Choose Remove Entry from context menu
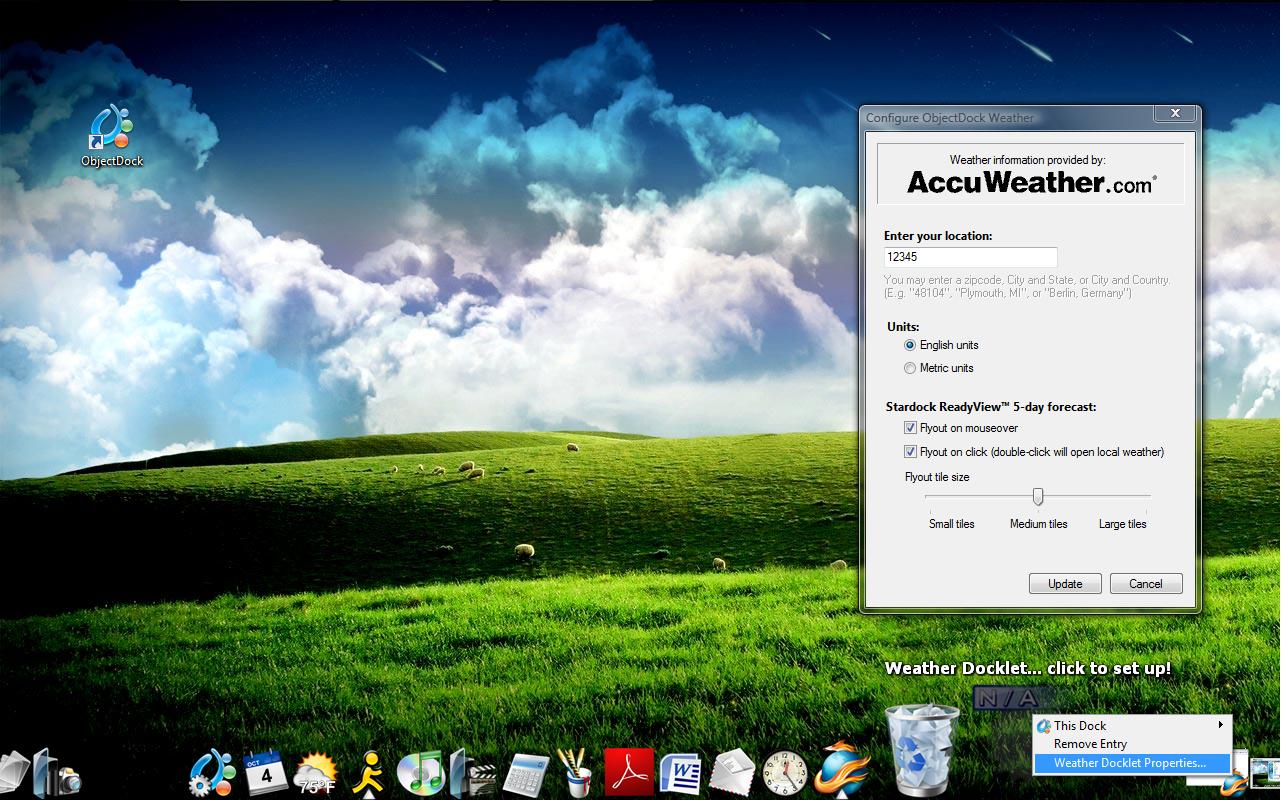The width and height of the screenshot is (1282, 800). [x=1131, y=744]
